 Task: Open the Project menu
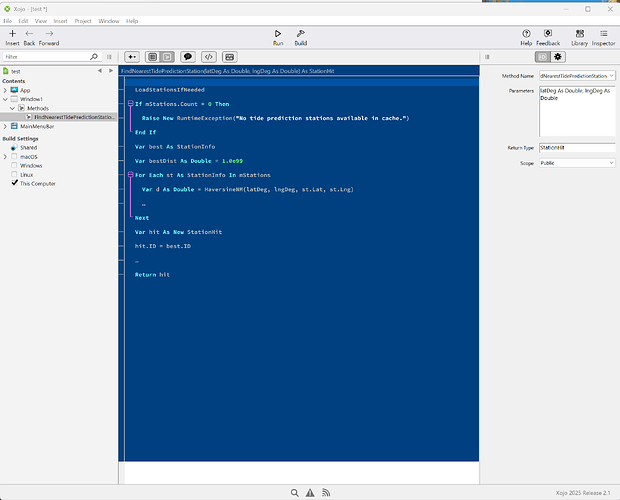(83, 20)
